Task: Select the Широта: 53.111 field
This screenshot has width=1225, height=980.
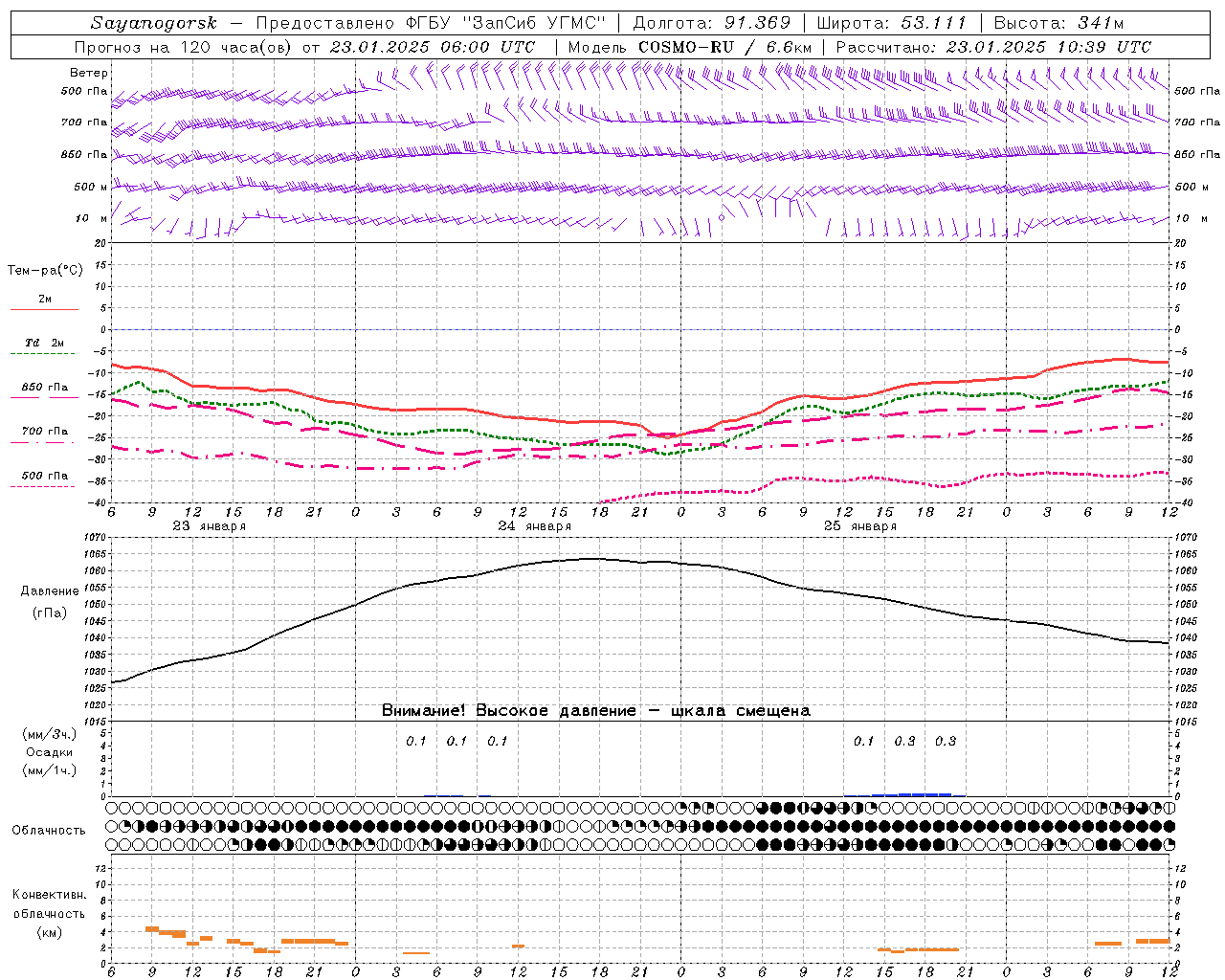Action: [892, 23]
